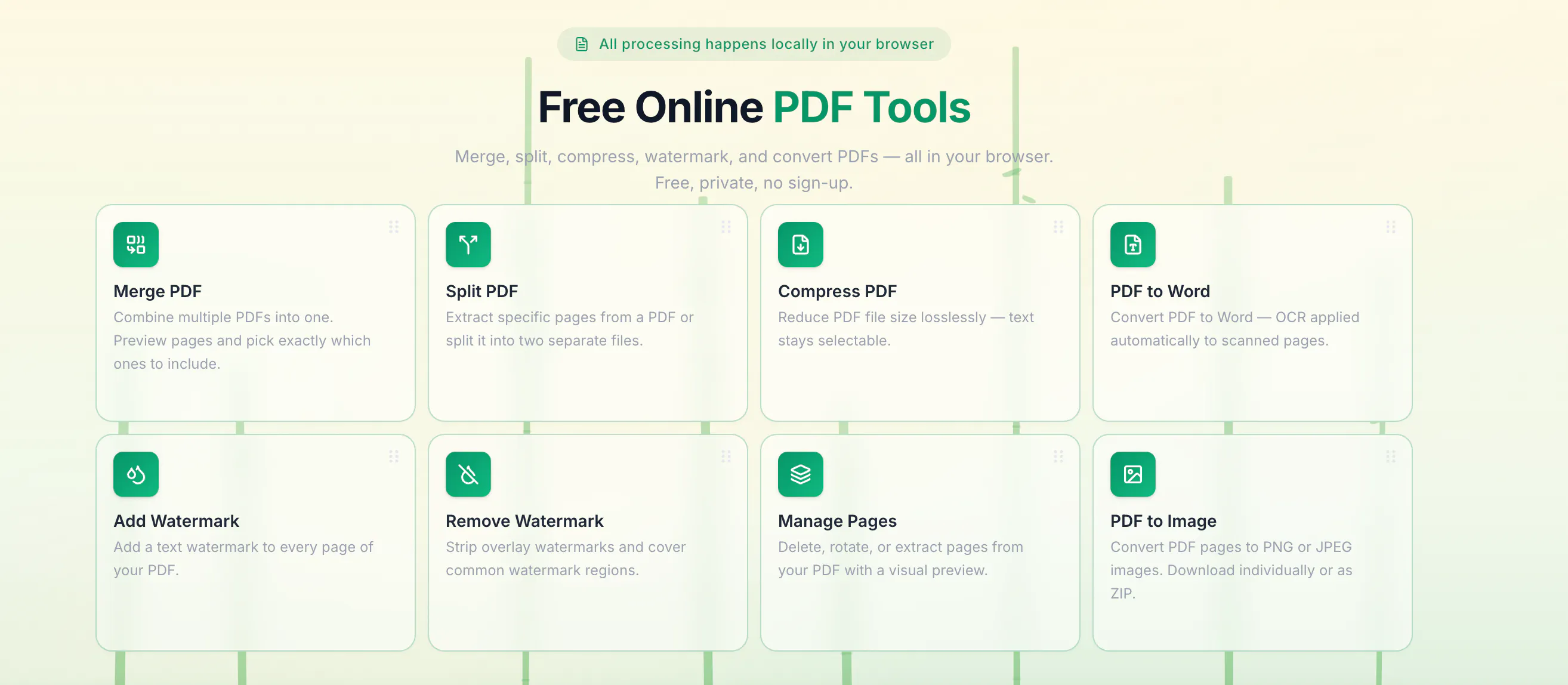Select the PDF to Word title

coord(1160,292)
